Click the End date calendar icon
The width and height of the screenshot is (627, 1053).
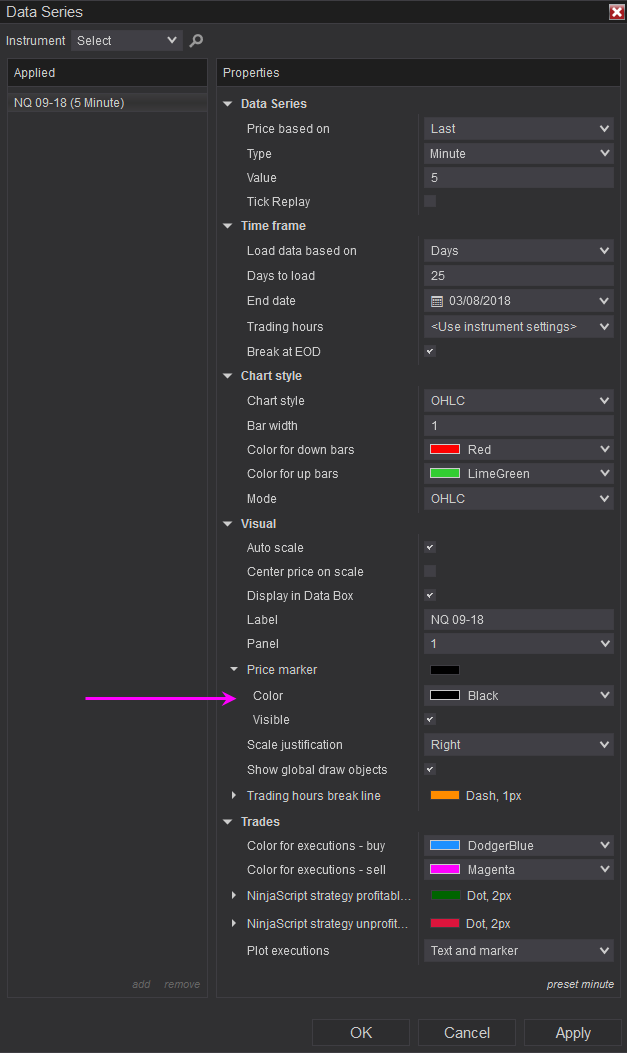coord(437,301)
